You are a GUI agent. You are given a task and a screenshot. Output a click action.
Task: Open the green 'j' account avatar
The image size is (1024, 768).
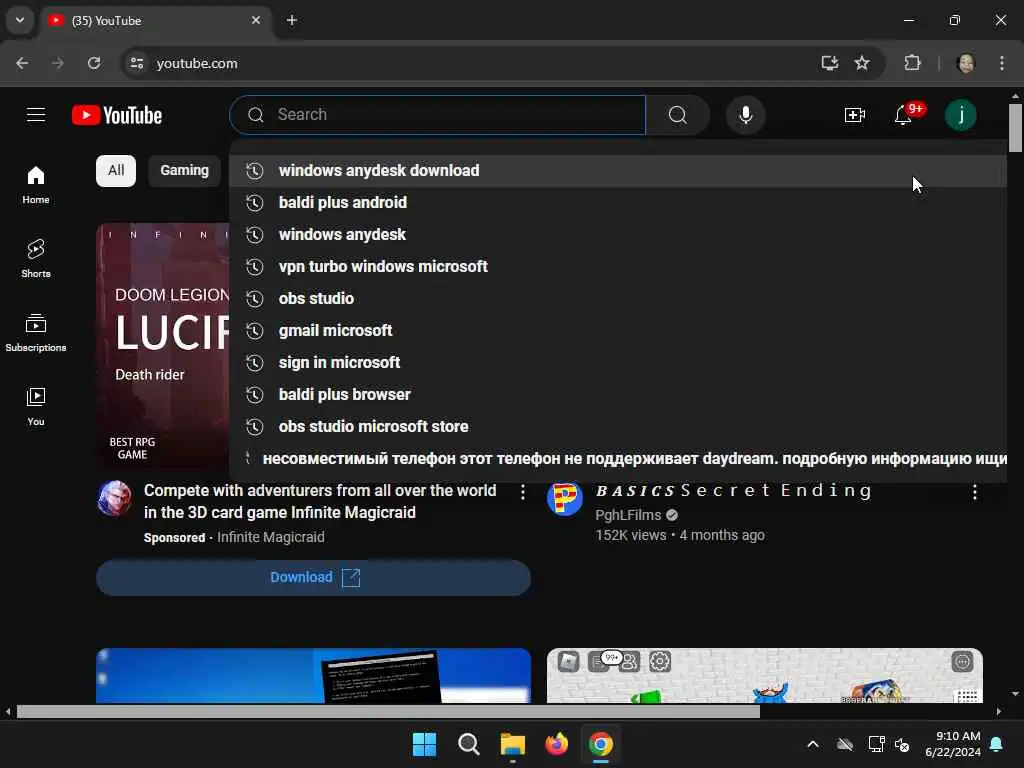961,115
